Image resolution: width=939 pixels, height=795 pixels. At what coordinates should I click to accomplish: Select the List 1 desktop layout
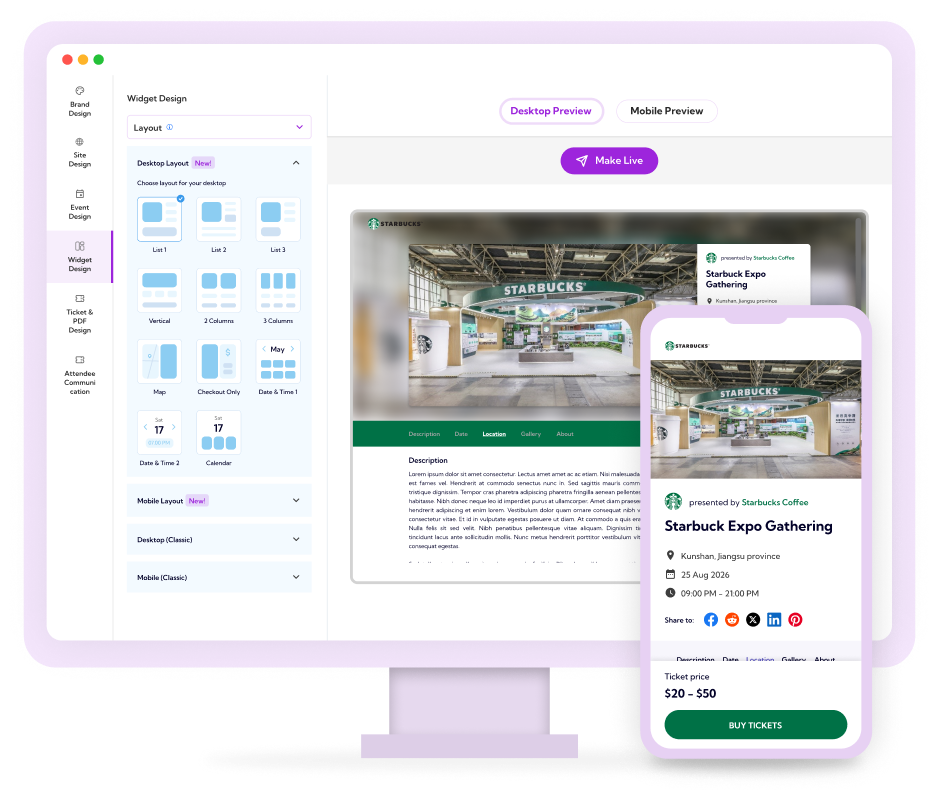coord(159,219)
